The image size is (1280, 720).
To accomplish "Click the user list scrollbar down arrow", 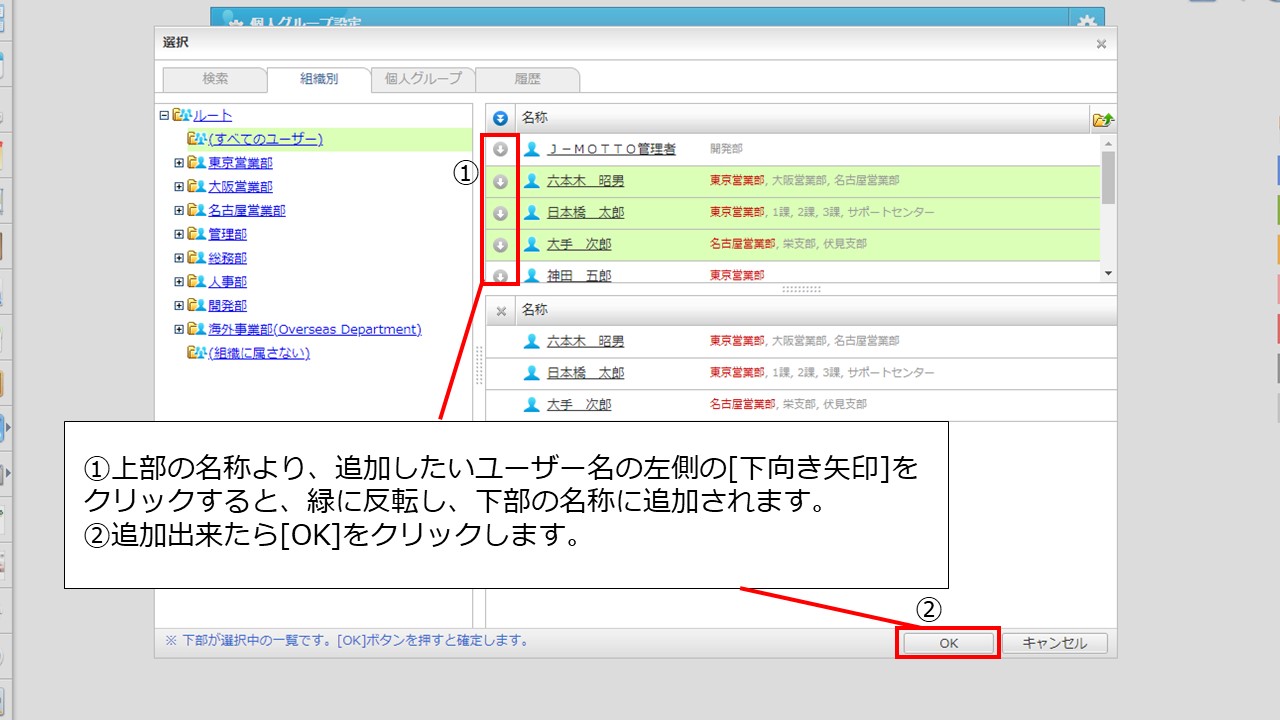I will 1107,273.
